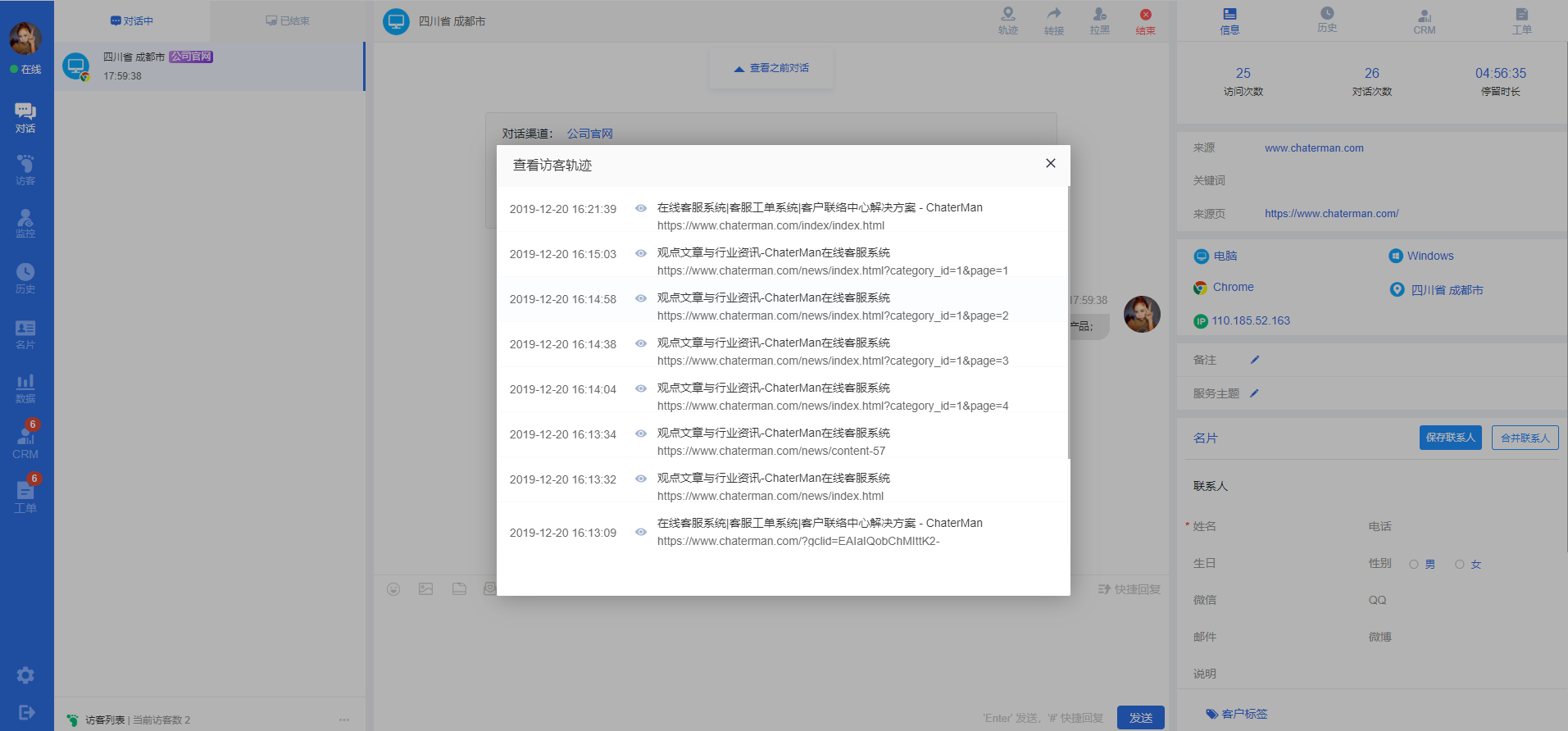The width and height of the screenshot is (1568, 731).
Task: Expand 查看之前对话 previous conversation
Action: (771, 68)
